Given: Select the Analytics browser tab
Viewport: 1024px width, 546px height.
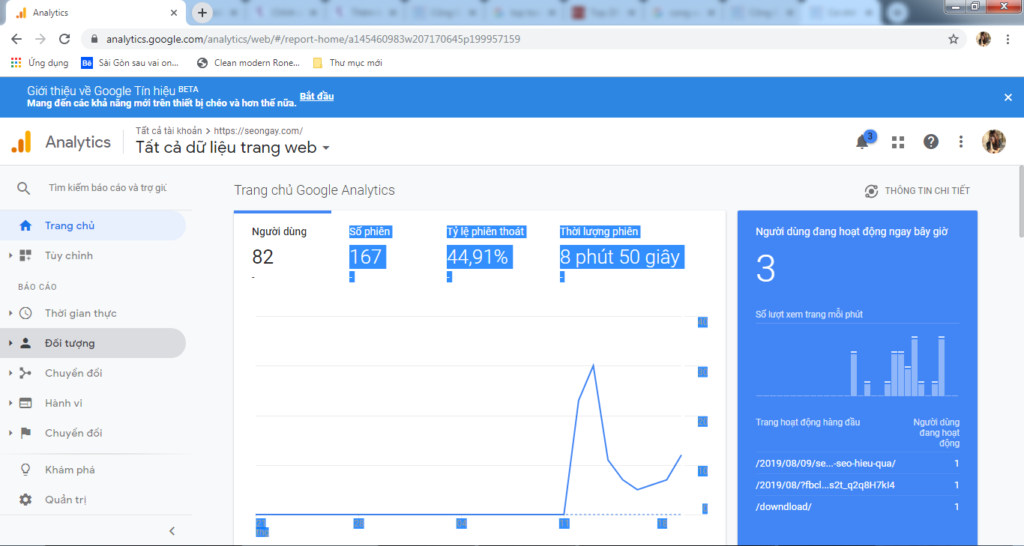Looking at the screenshot, I should click(x=97, y=12).
